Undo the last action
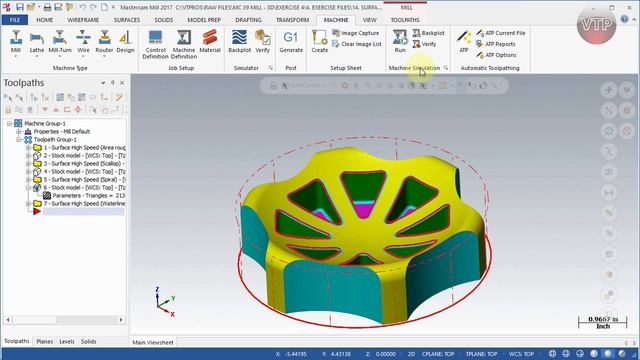The width and height of the screenshot is (640, 360). [82, 7]
